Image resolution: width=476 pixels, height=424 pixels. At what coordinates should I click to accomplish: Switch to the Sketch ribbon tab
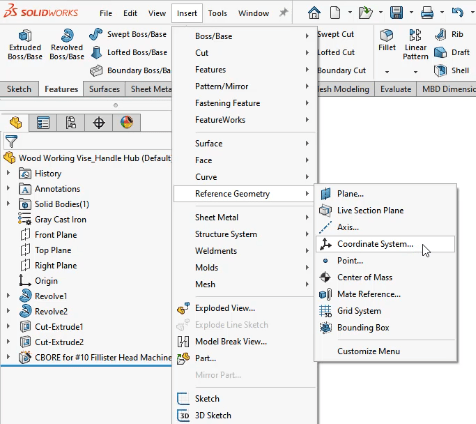point(19,89)
